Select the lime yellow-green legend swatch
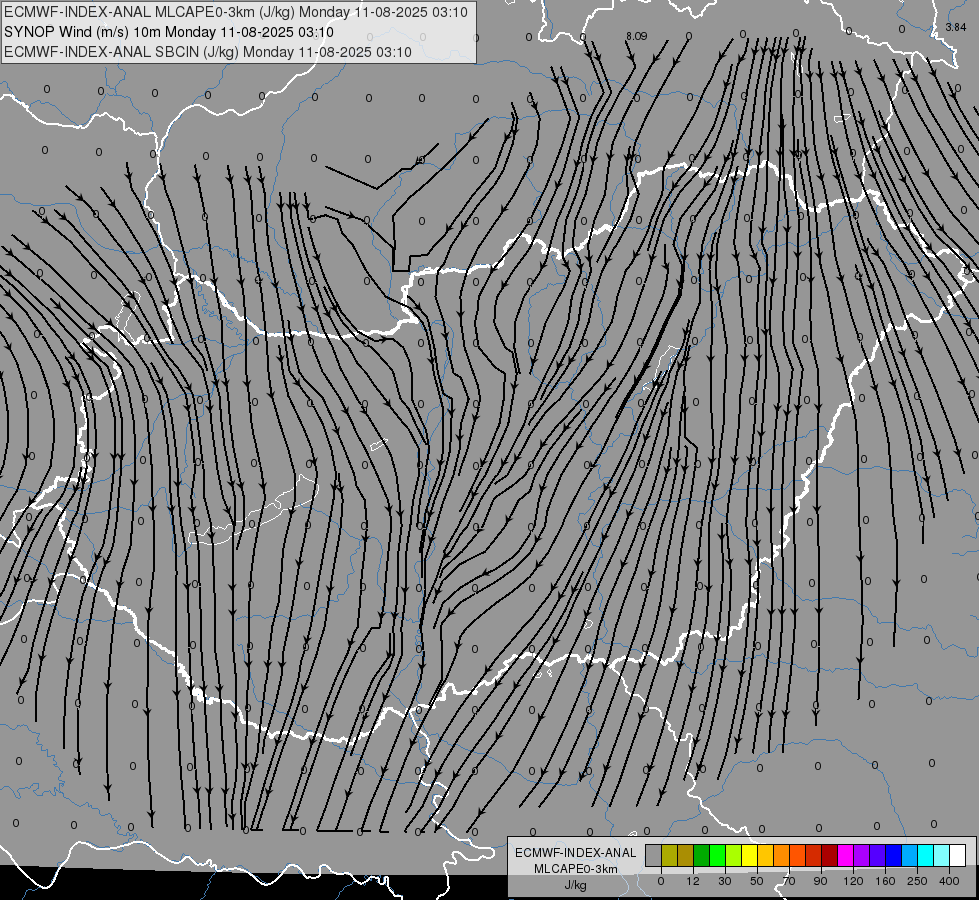The width and height of the screenshot is (979, 900). (x=734, y=855)
